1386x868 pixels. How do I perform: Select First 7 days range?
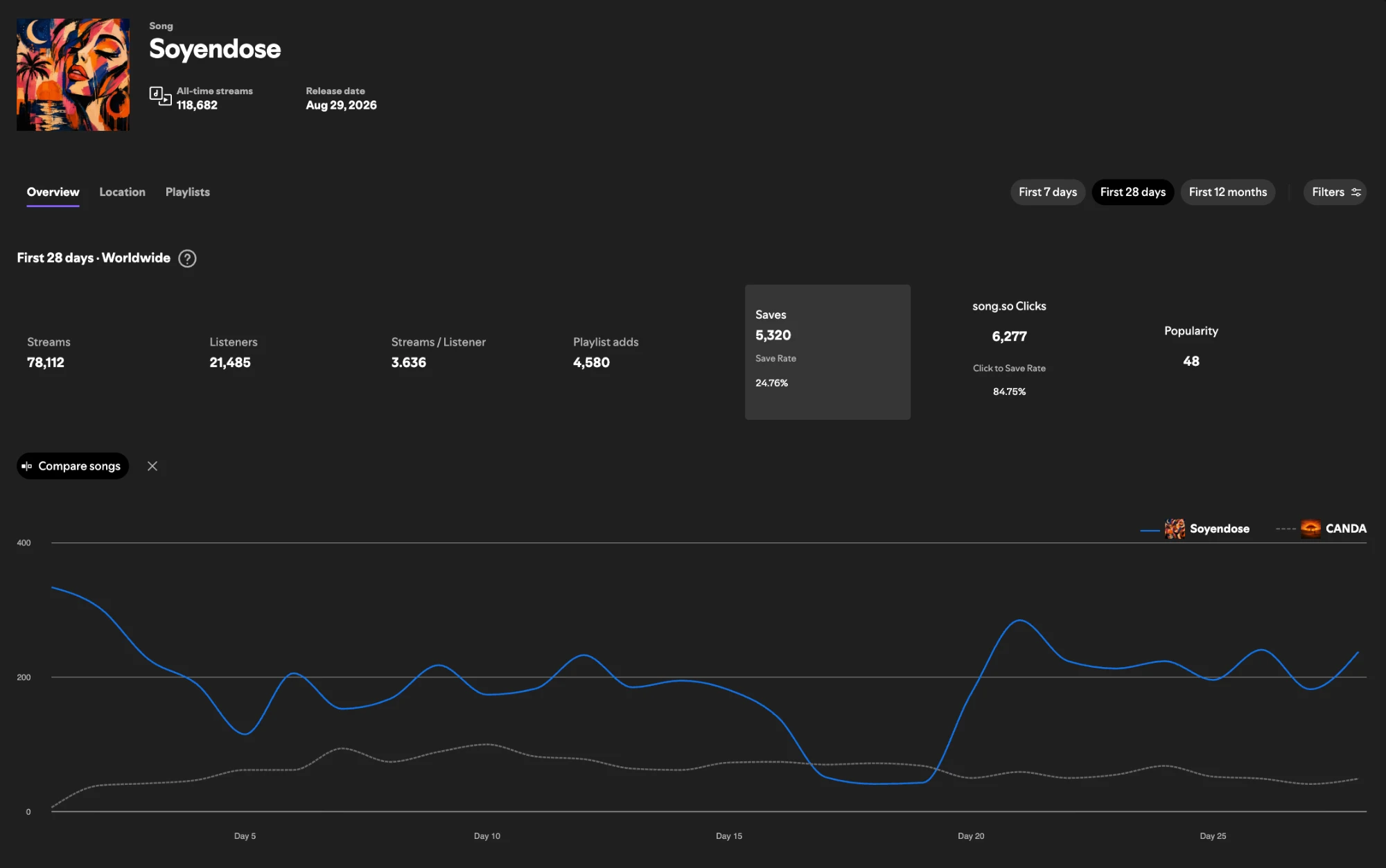coord(1047,192)
